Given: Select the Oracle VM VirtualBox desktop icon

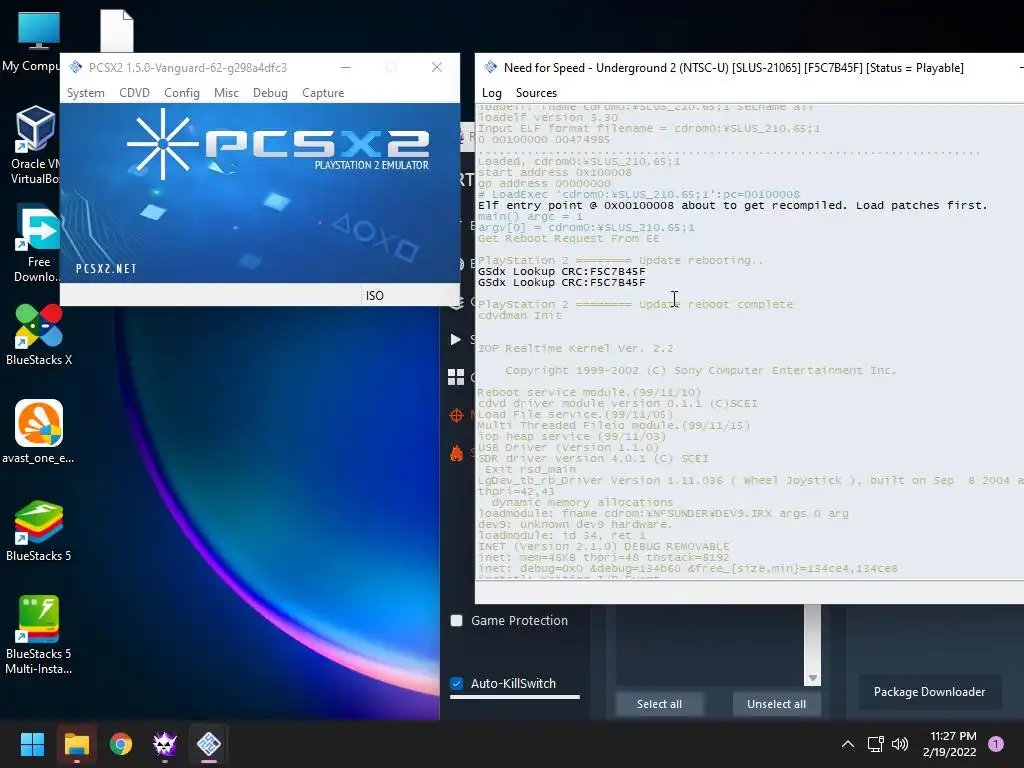Looking at the screenshot, I should tap(36, 145).
